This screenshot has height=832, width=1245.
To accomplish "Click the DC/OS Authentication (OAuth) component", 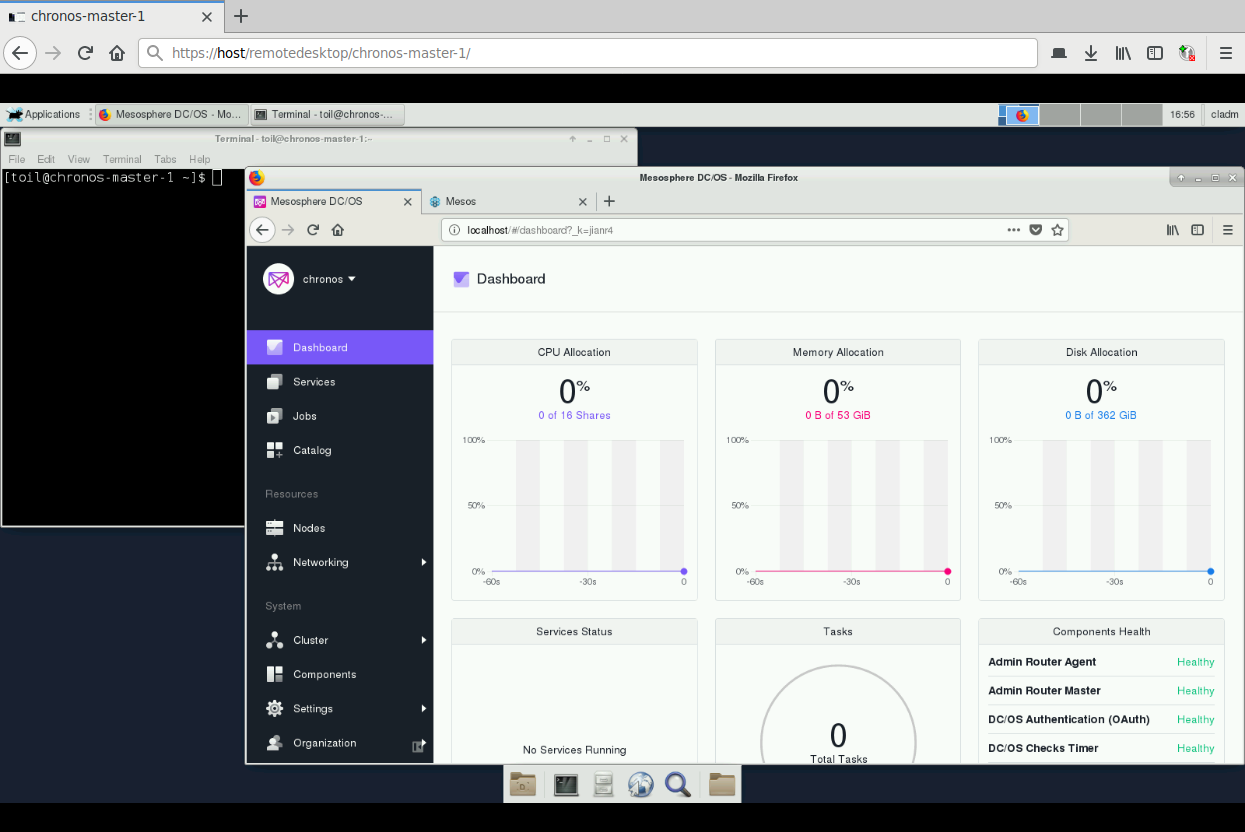I will click(x=1101, y=719).
